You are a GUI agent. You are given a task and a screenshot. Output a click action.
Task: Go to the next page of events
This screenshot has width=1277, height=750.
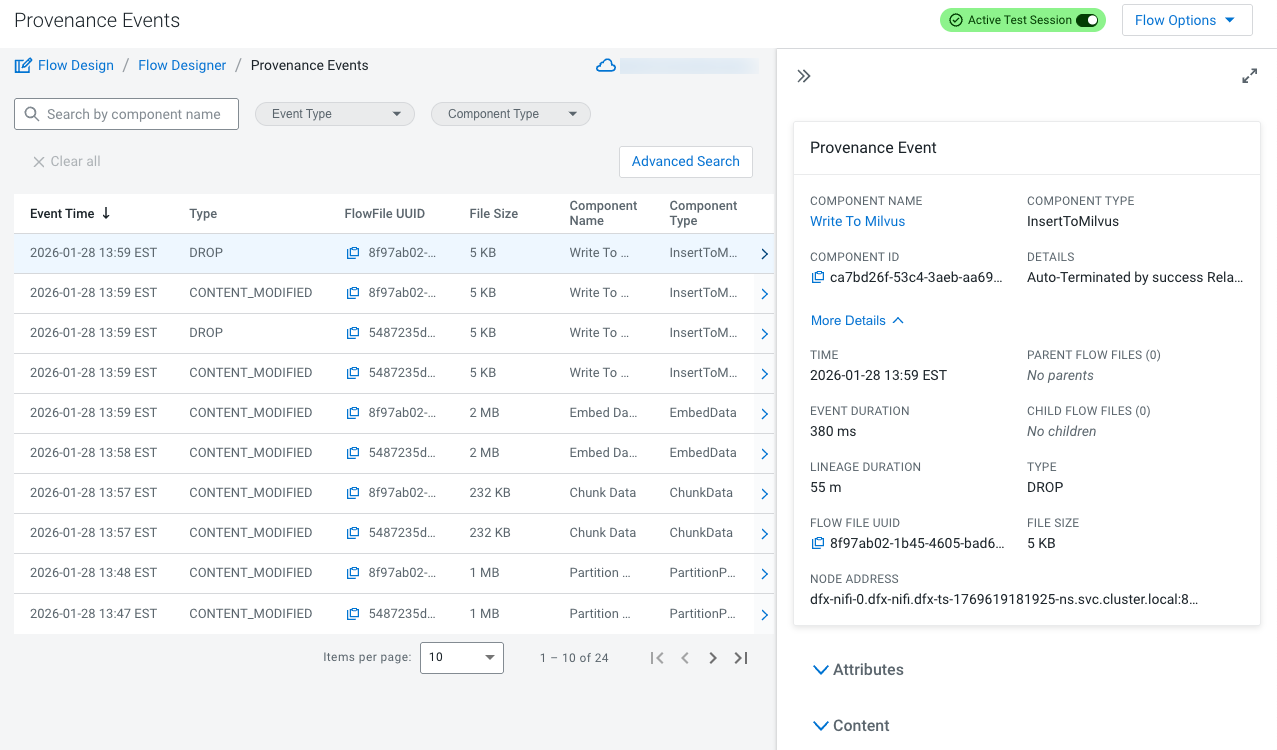(x=713, y=657)
